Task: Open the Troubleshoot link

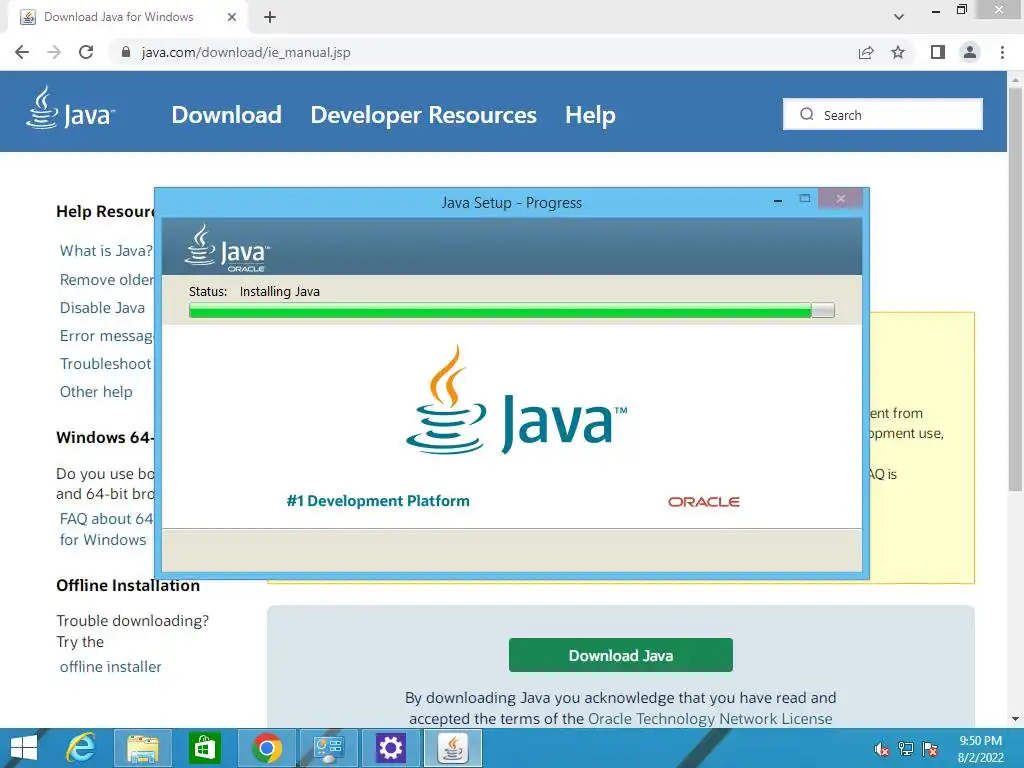Action: [106, 364]
